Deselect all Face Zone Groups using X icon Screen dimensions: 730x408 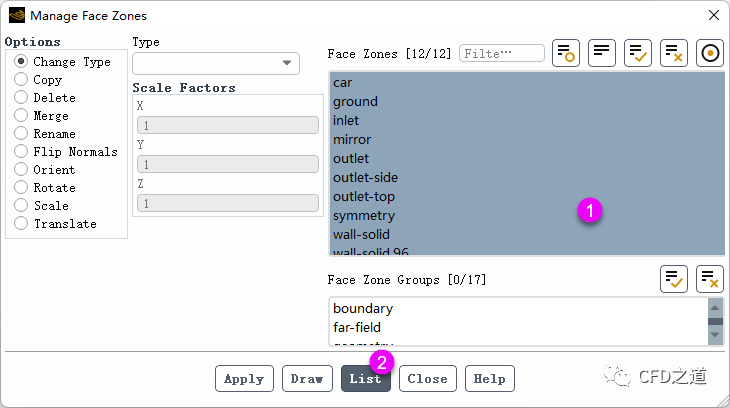(710, 279)
